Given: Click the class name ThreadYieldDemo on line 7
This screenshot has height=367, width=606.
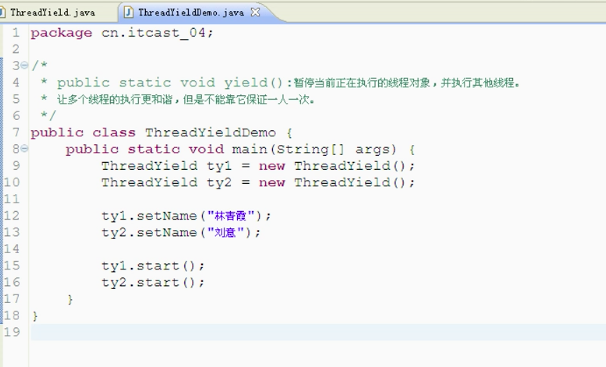Looking at the screenshot, I should pos(211,133).
